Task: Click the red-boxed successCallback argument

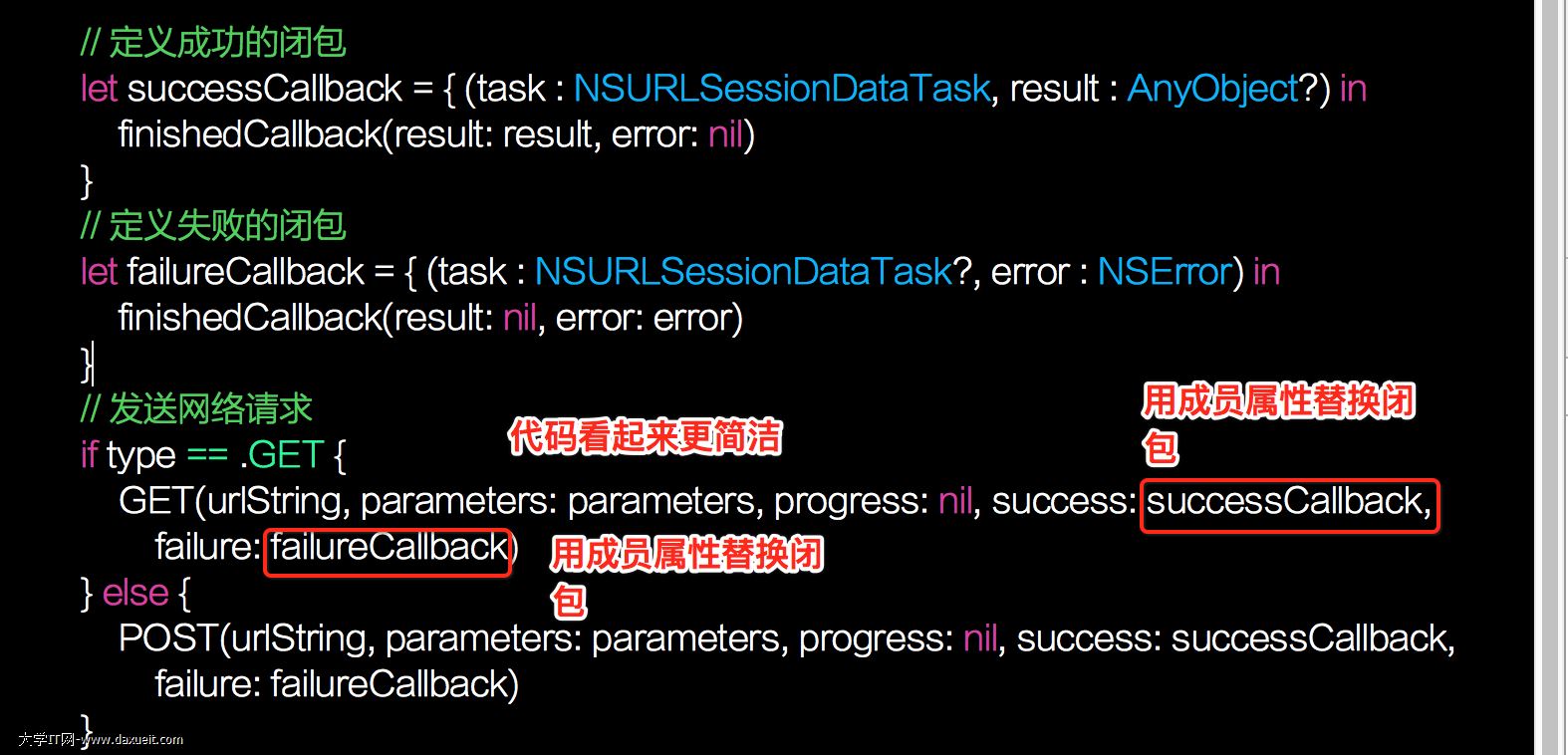Action: point(1288,501)
